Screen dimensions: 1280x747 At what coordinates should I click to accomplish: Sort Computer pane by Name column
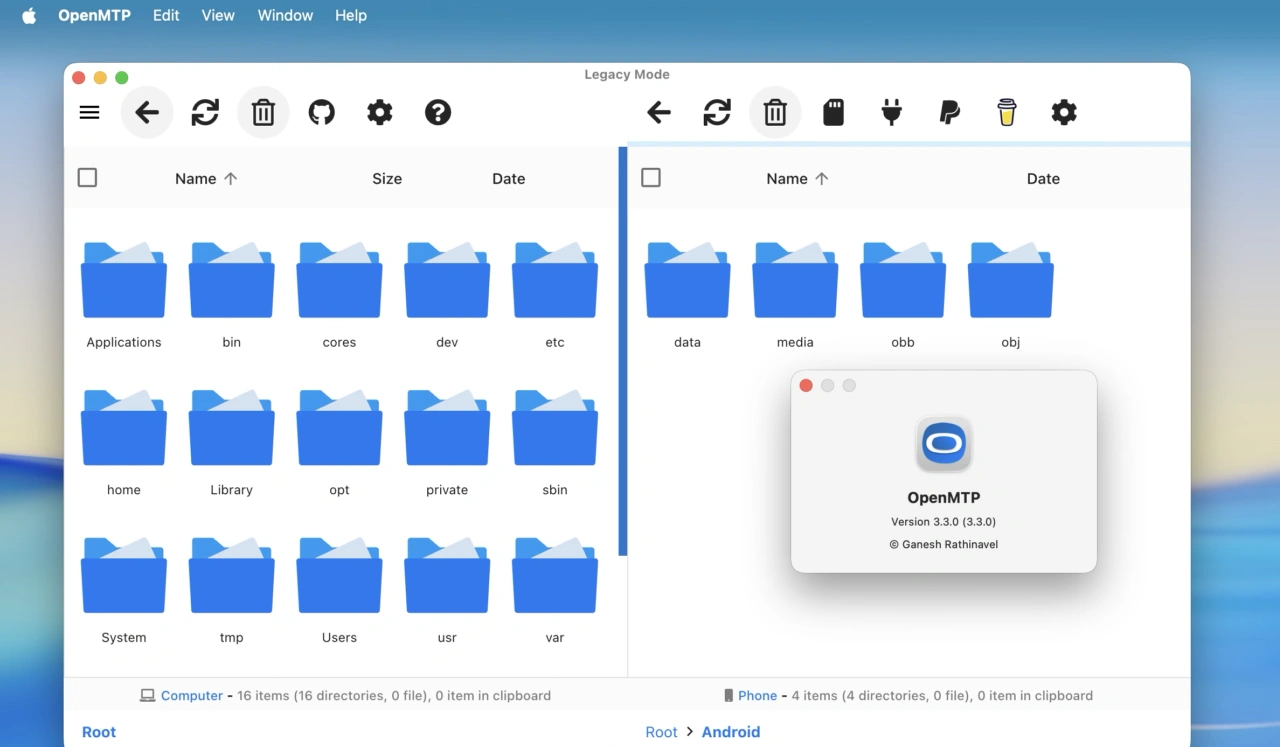tap(206, 178)
